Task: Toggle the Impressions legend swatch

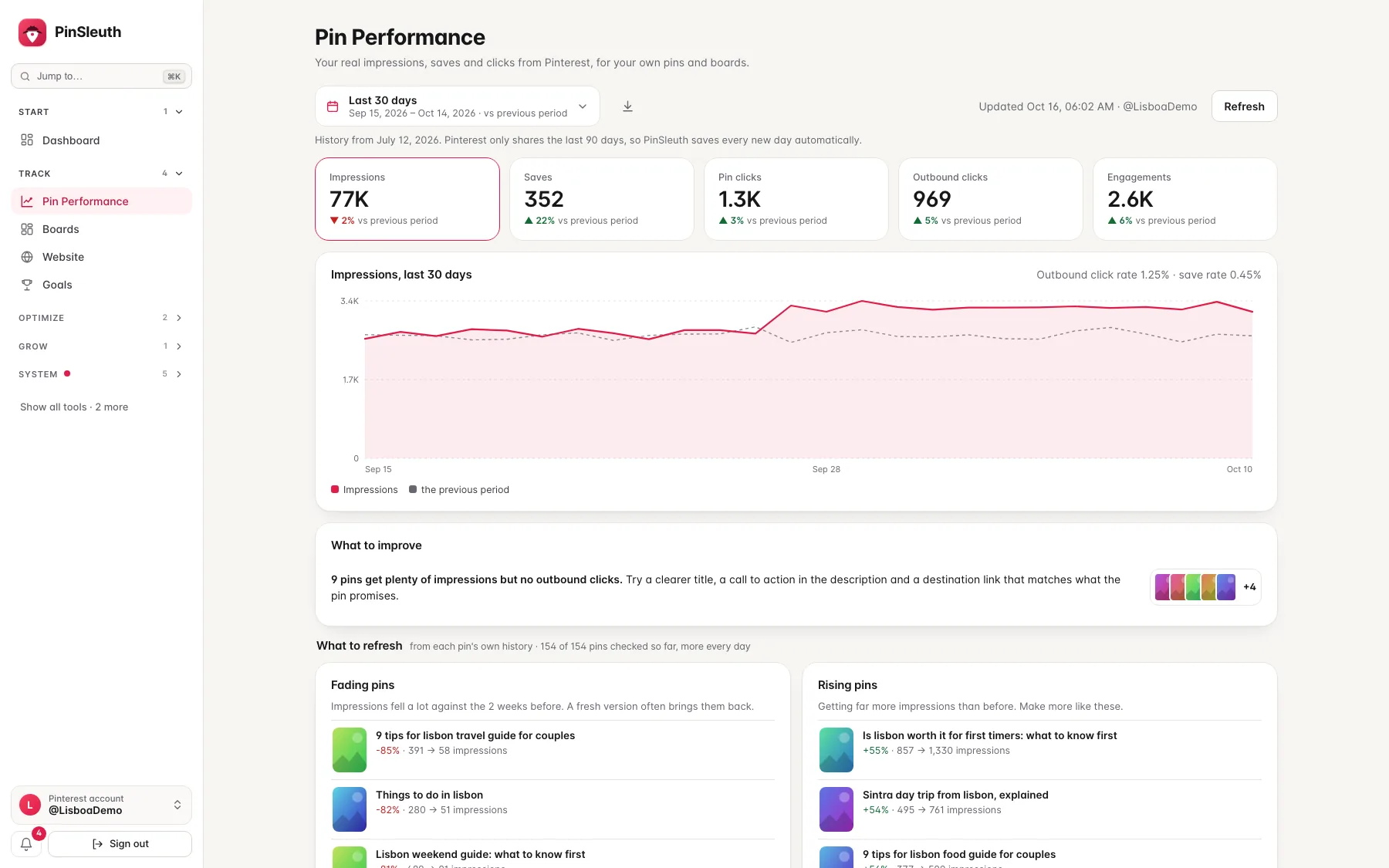Action: pyautogui.click(x=335, y=489)
